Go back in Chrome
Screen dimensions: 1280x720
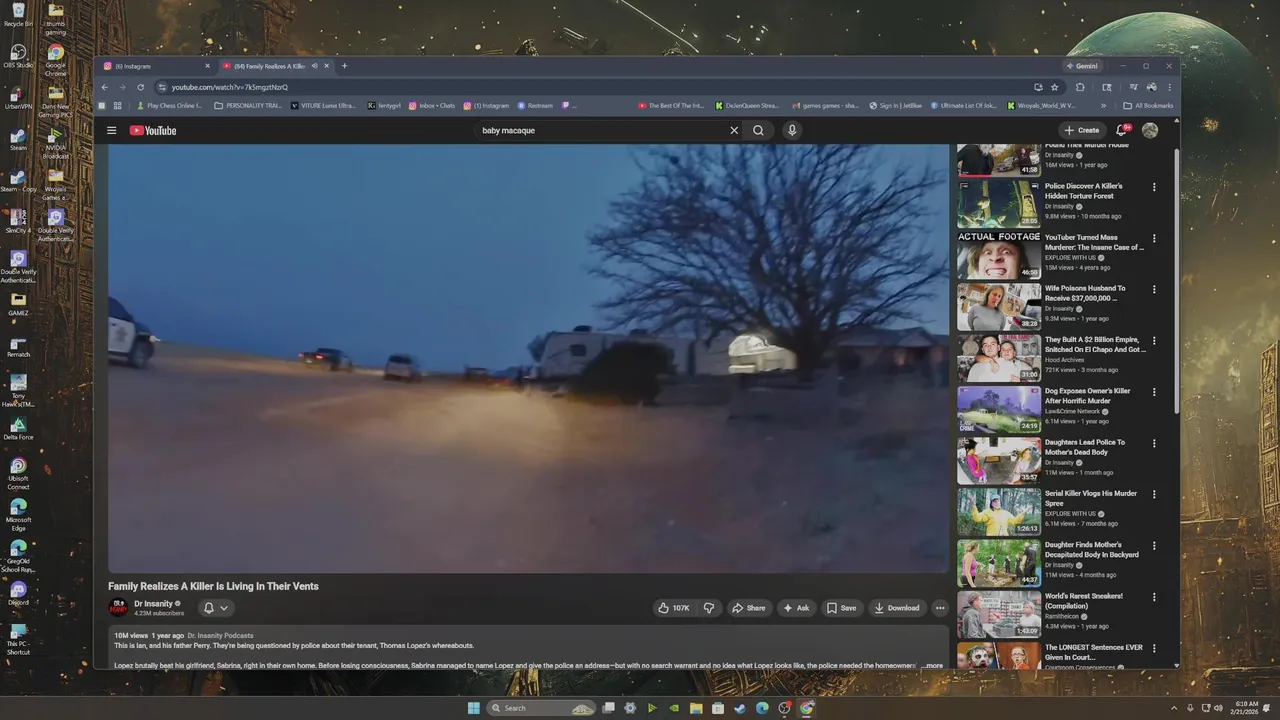click(x=104, y=87)
